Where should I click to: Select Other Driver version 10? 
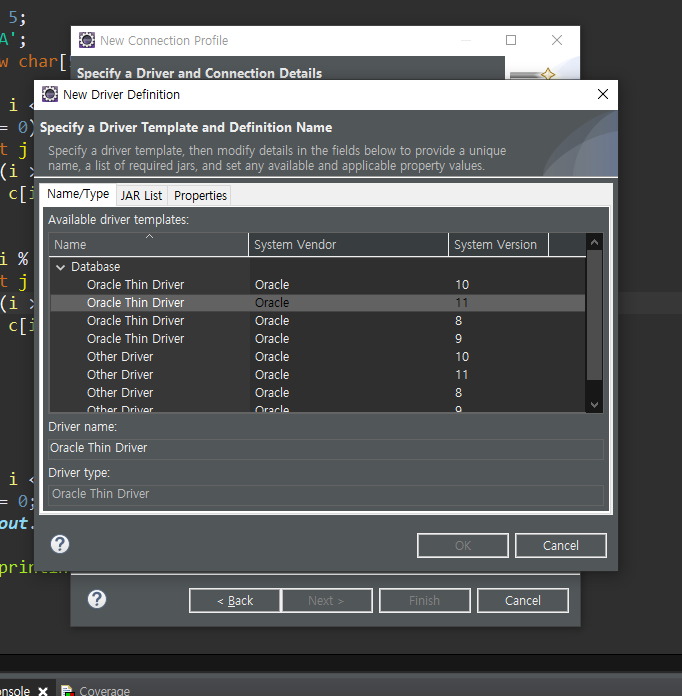(317, 356)
